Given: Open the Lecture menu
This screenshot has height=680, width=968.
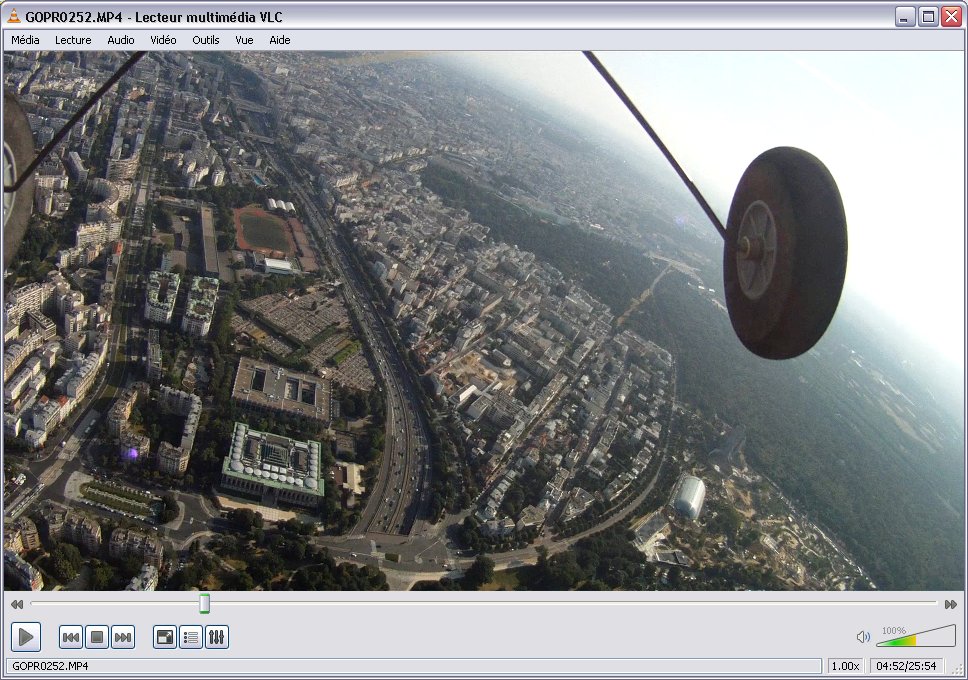Looking at the screenshot, I should (73, 40).
